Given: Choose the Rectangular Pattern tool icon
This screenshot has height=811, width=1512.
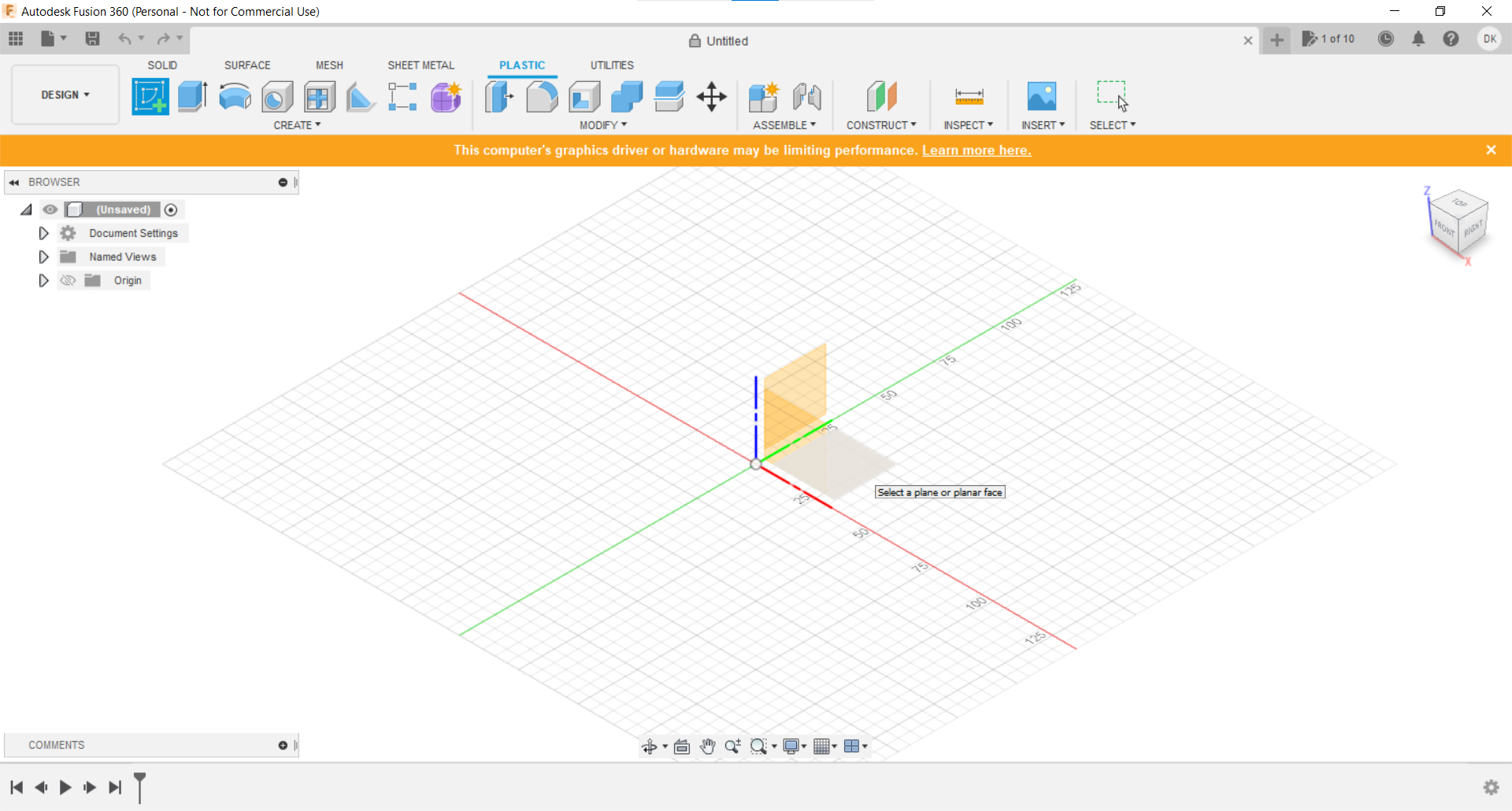Looking at the screenshot, I should [x=402, y=97].
